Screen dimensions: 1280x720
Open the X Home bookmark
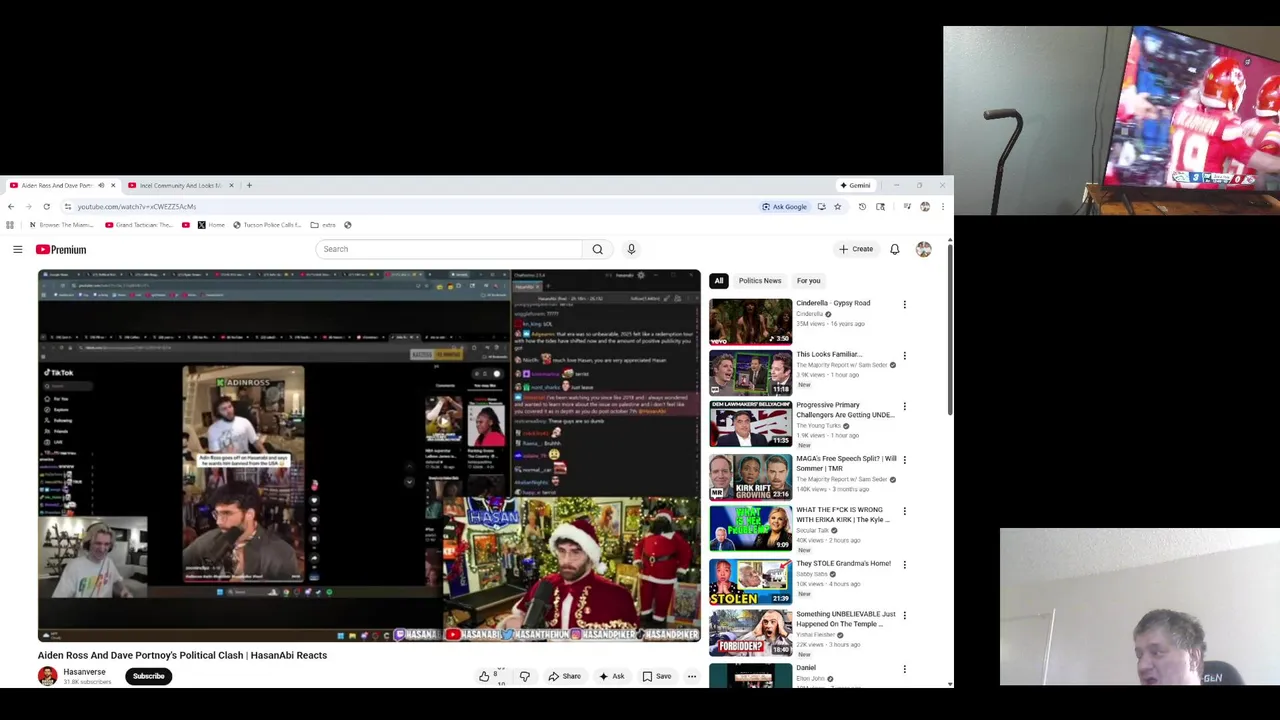tap(211, 225)
